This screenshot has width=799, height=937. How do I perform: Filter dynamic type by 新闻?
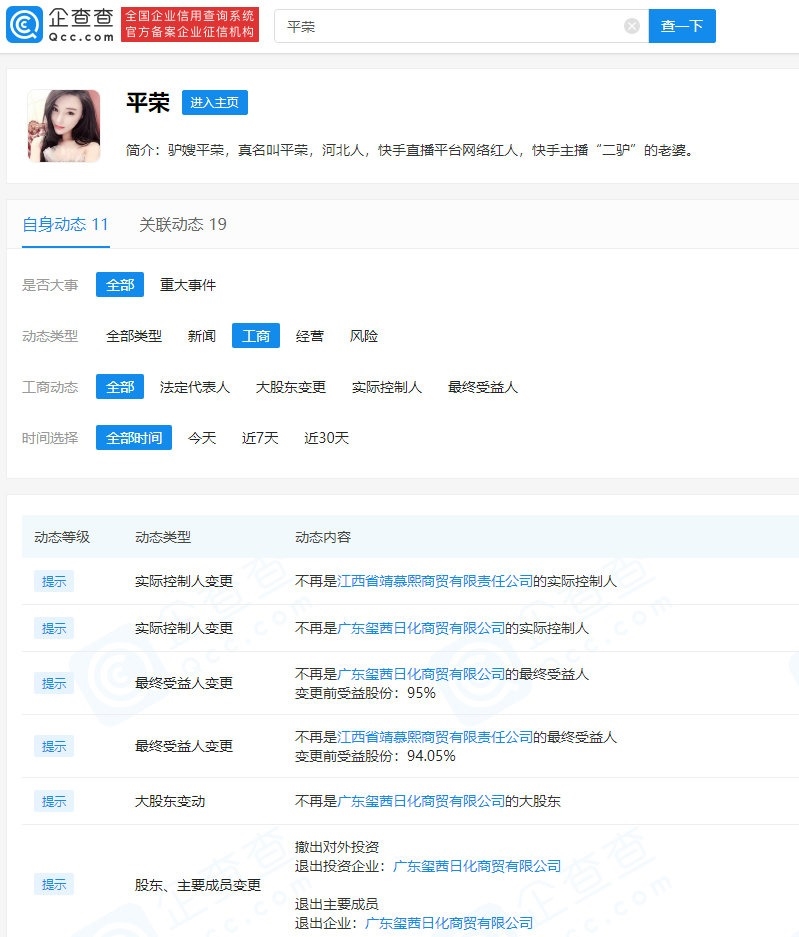click(202, 336)
